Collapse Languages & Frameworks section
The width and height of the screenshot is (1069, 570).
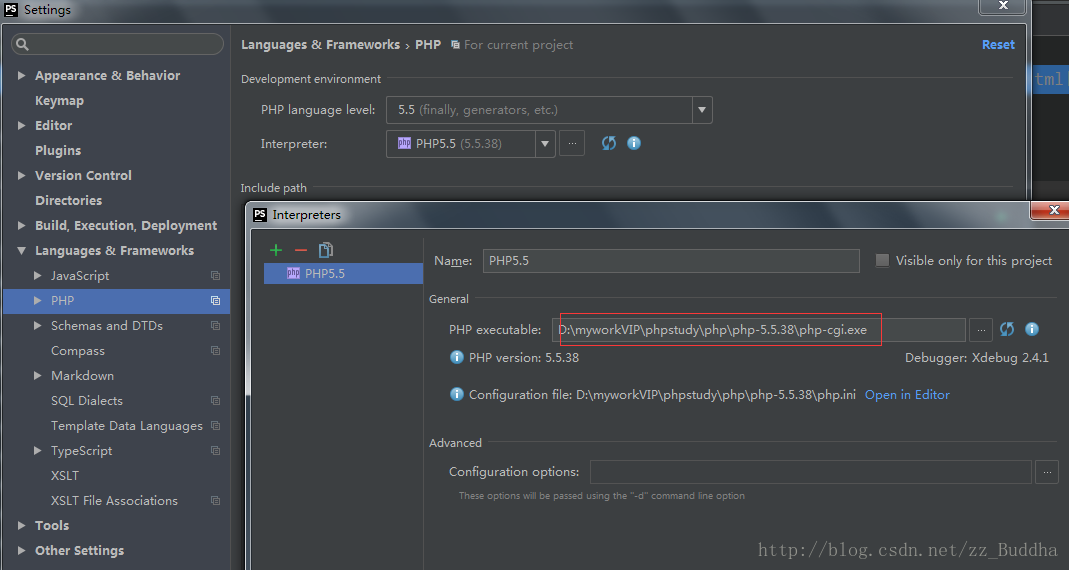click(21, 251)
